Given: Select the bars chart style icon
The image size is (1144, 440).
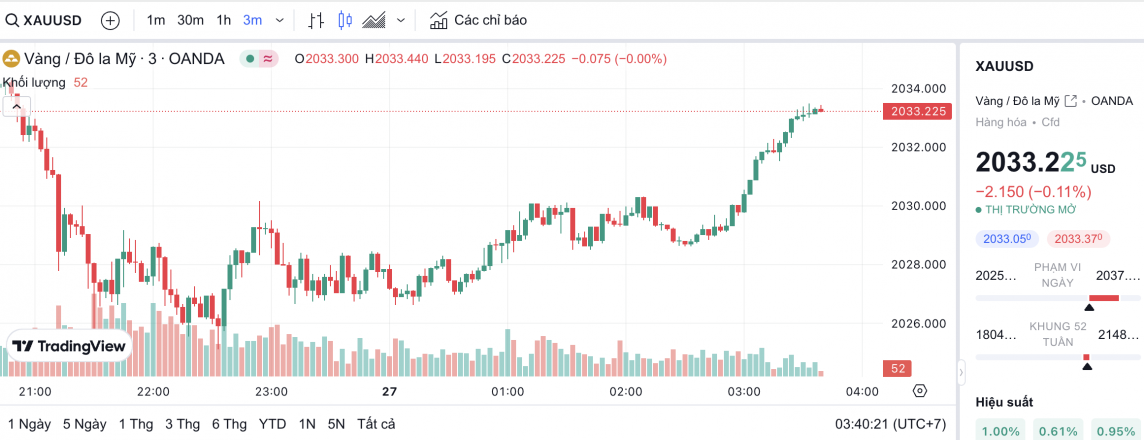Looking at the screenshot, I should click(316, 20).
